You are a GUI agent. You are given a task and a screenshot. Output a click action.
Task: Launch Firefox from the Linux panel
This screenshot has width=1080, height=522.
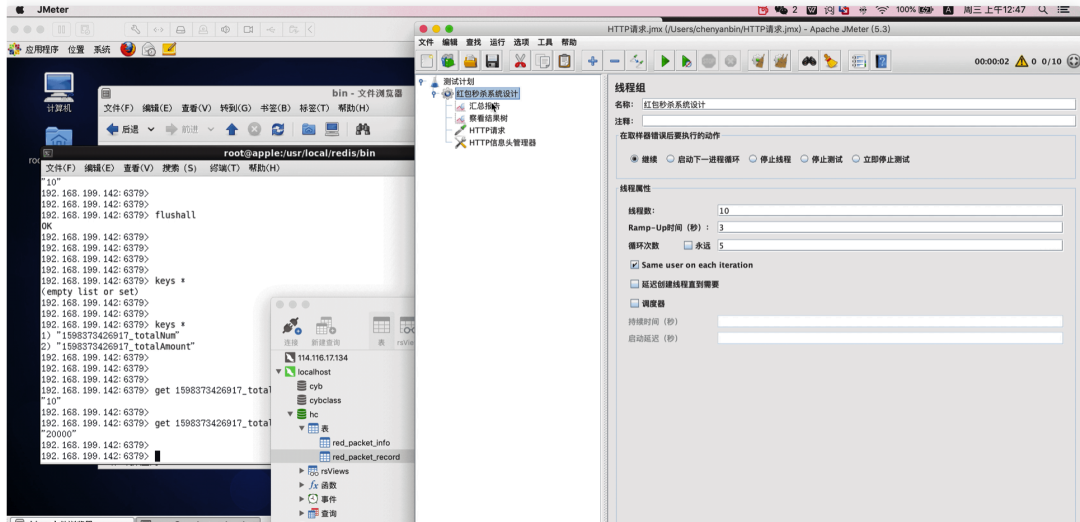pyautogui.click(x=128, y=49)
